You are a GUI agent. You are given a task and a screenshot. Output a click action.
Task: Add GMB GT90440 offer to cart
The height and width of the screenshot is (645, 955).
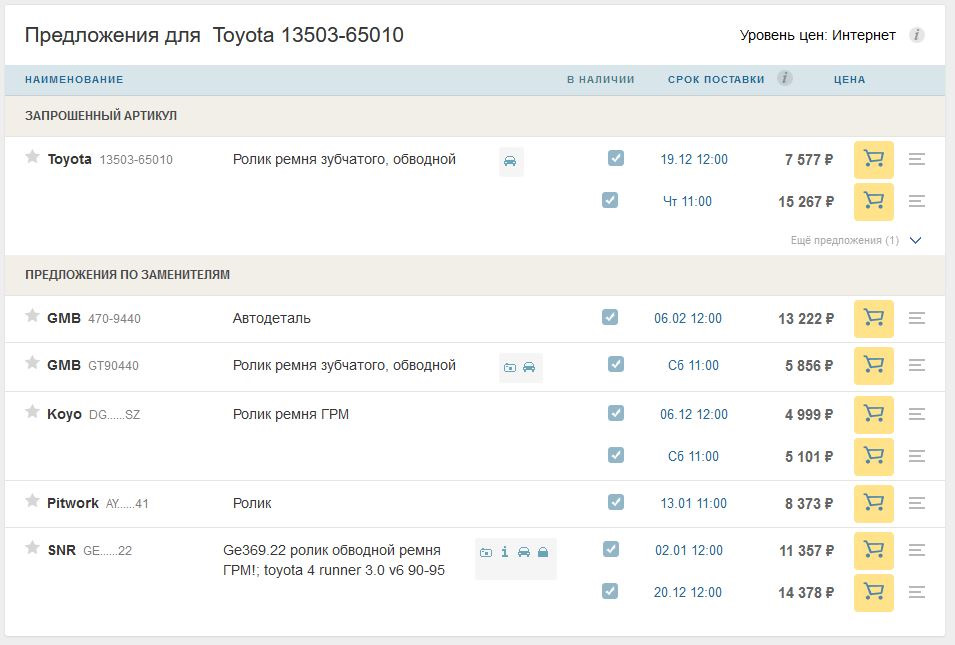click(x=873, y=366)
